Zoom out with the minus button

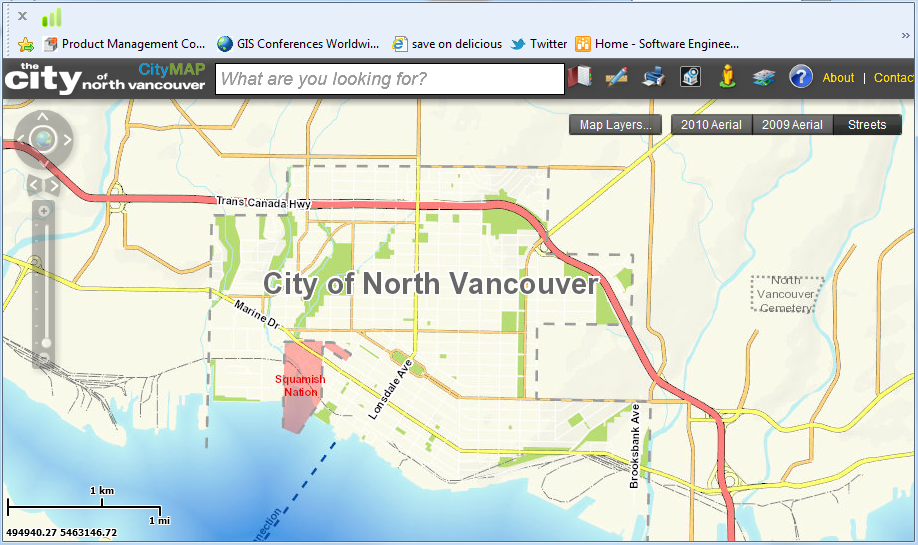pos(43,358)
